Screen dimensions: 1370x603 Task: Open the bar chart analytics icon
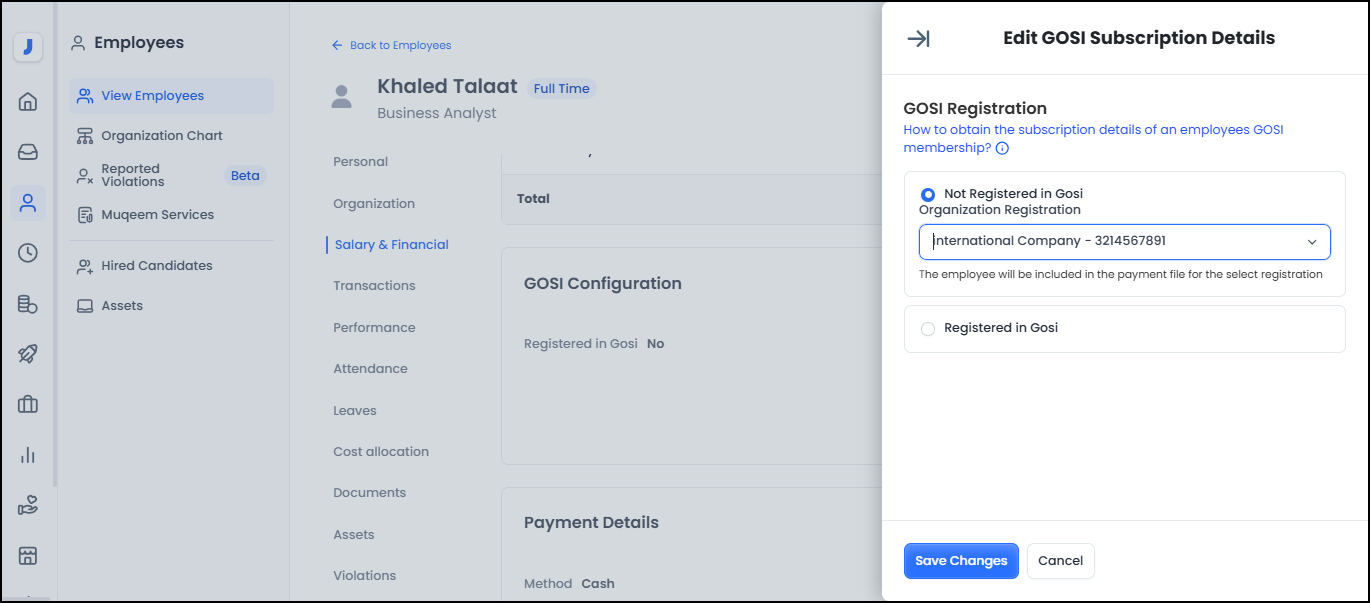tap(28, 455)
